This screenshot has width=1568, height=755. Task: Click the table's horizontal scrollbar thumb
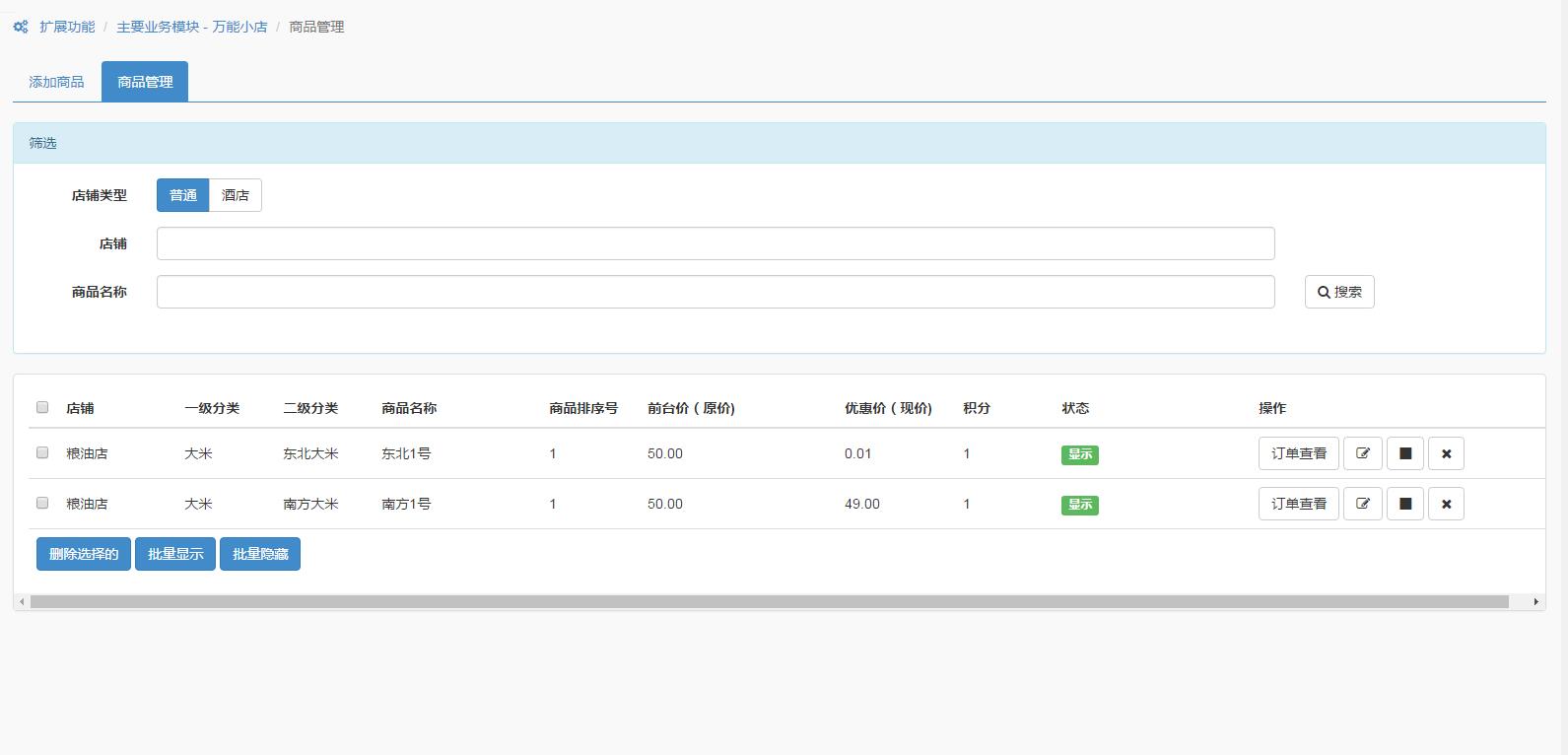coord(770,601)
